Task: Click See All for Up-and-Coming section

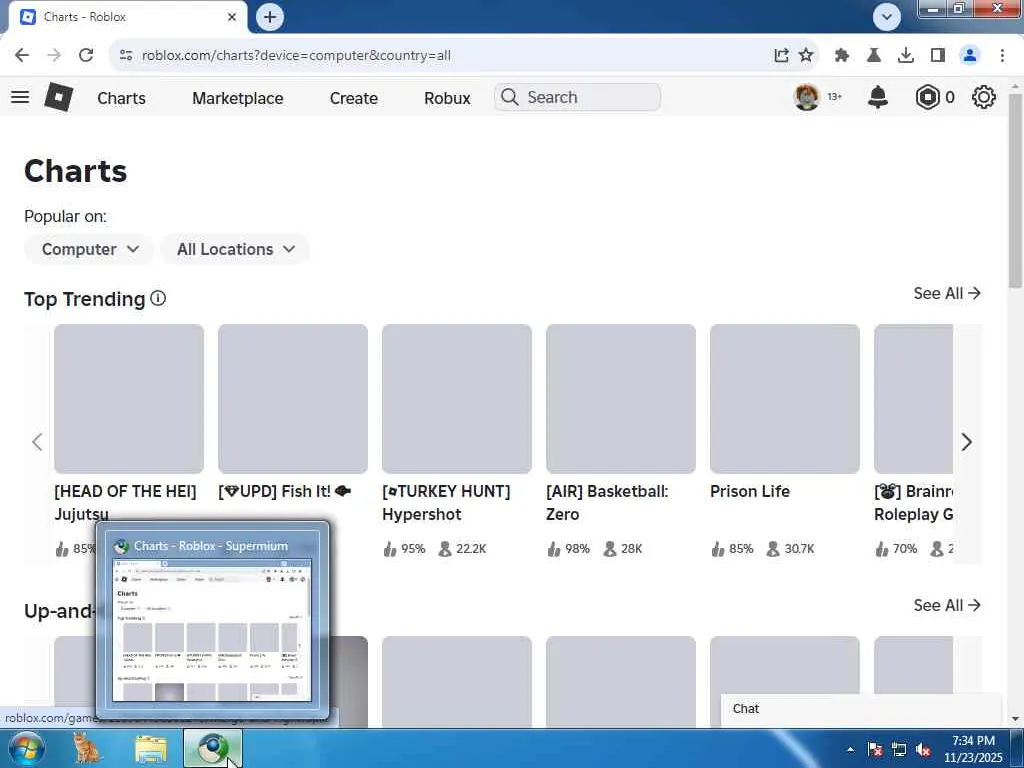Action: 947,605
